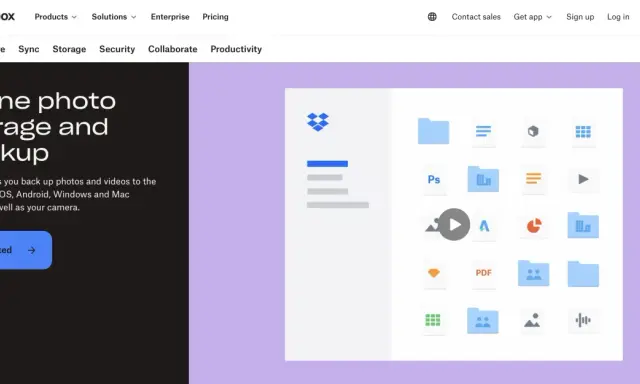Click the globe language selector icon
Image resolution: width=640 pixels, height=384 pixels.
point(432,17)
